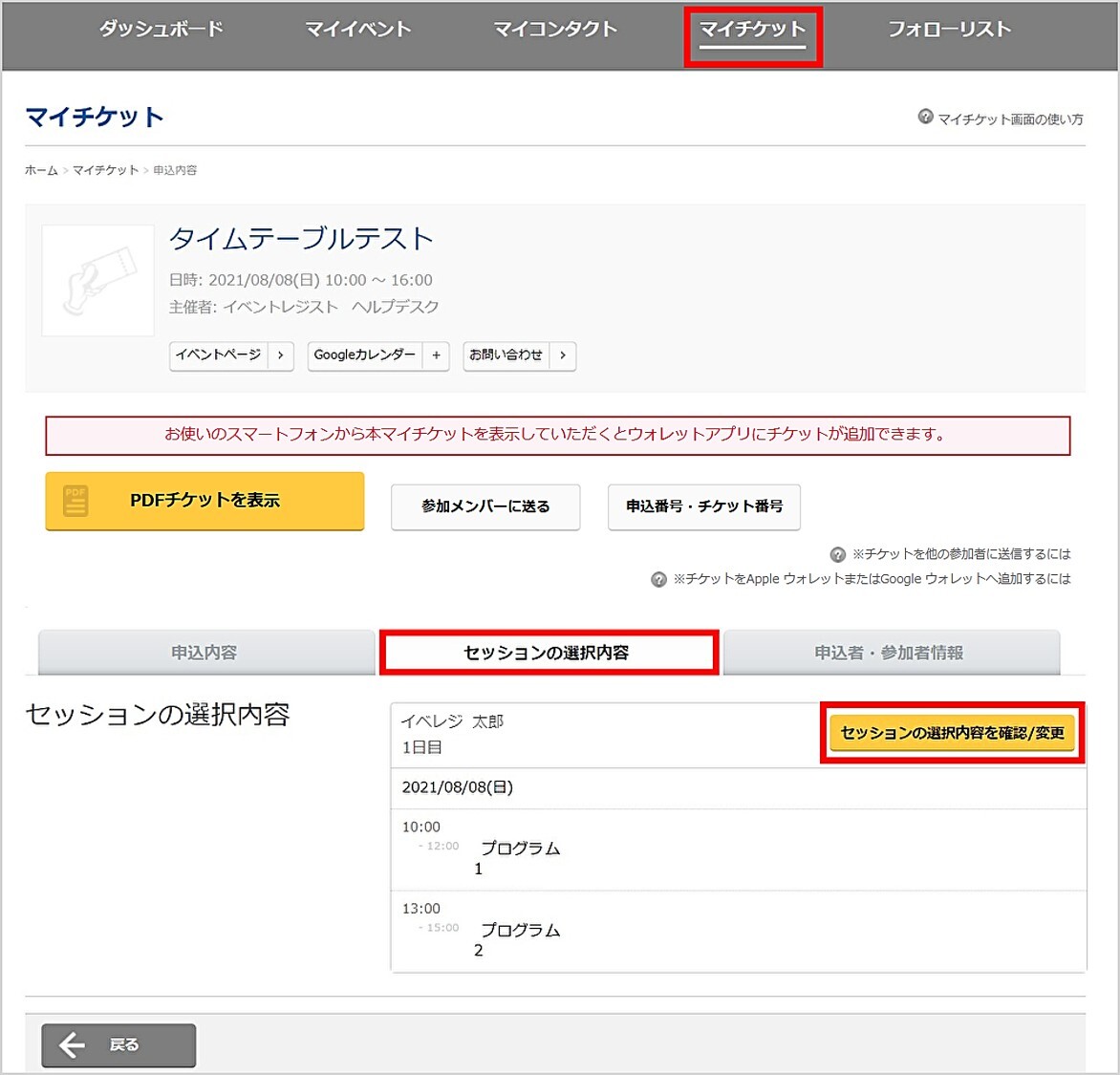The width and height of the screenshot is (1120, 1075).
Task: Click help icon about adding tickets to wallet
Action: [659, 578]
